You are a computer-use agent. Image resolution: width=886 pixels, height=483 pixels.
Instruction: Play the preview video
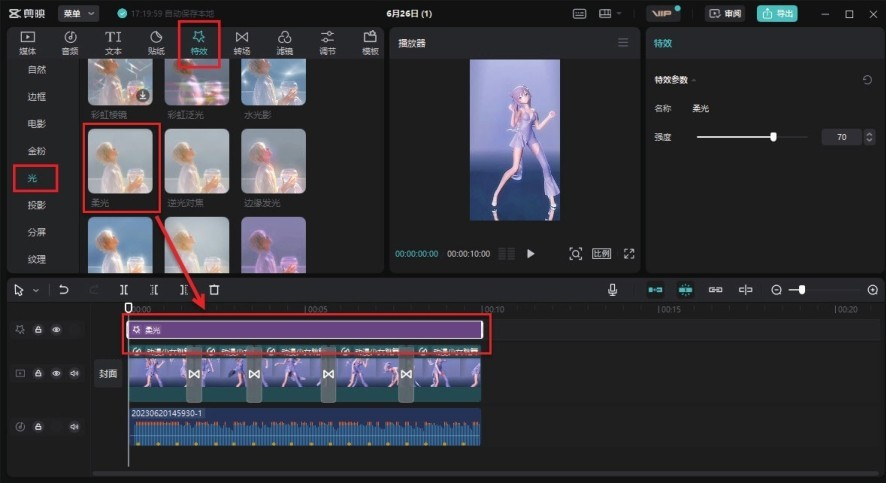click(530, 254)
